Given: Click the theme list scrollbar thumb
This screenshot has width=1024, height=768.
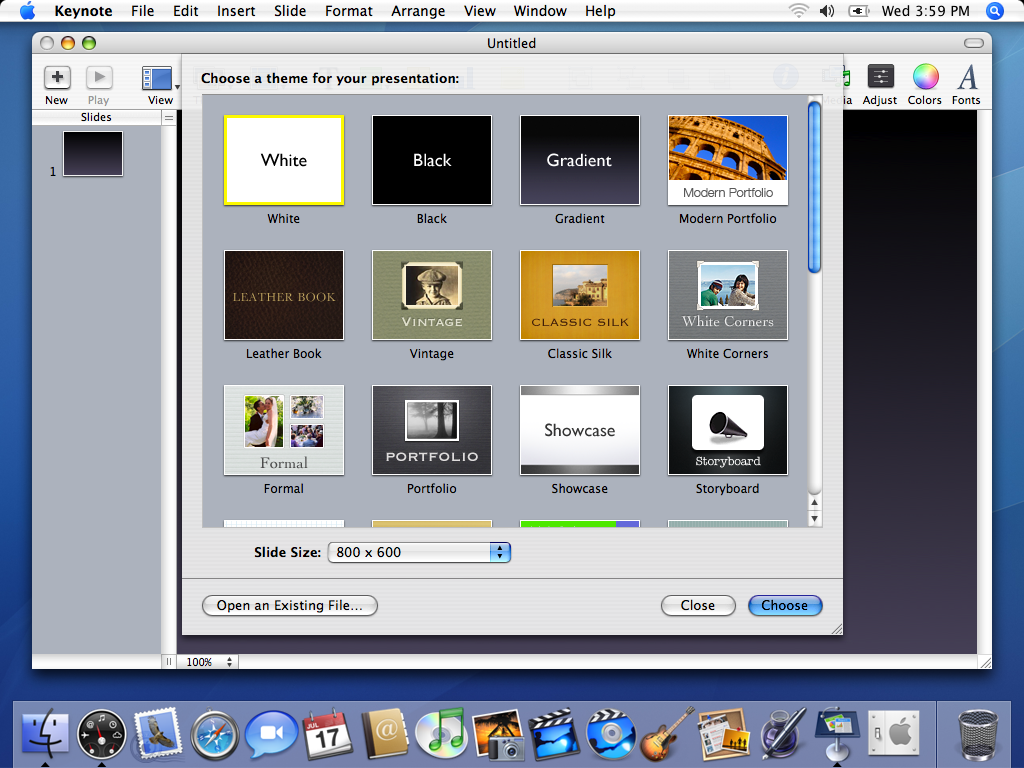Looking at the screenshot, I should (x=814, y=187).
